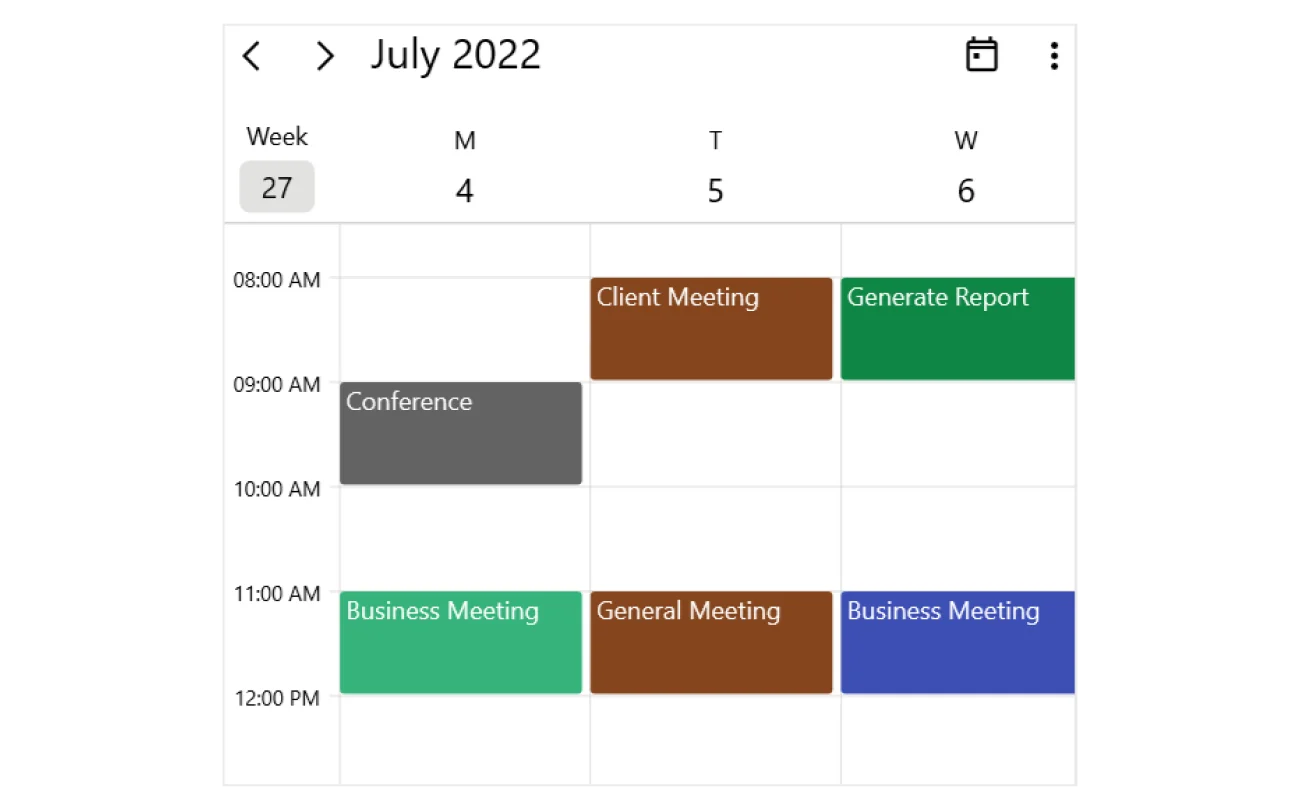1300x810 pixels.
Task: Click the 09:00 AM time label
Action: (277, 384)
